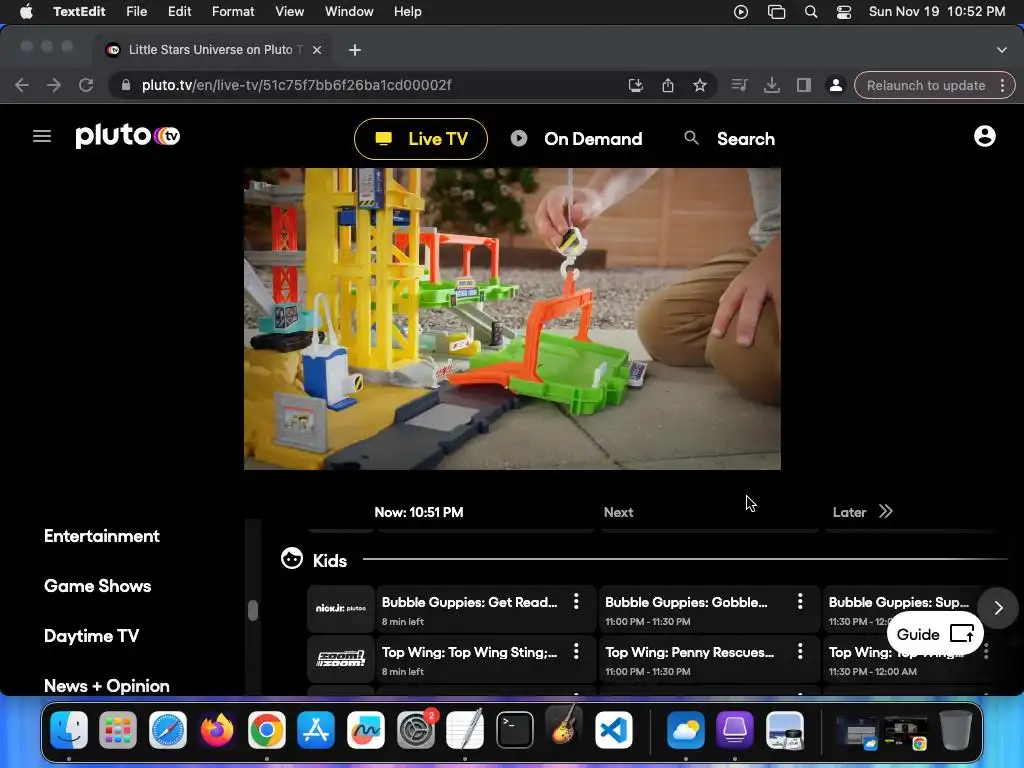Screen dimensions: 1024x768
Task: Go back in browser history
Action: 22,85
